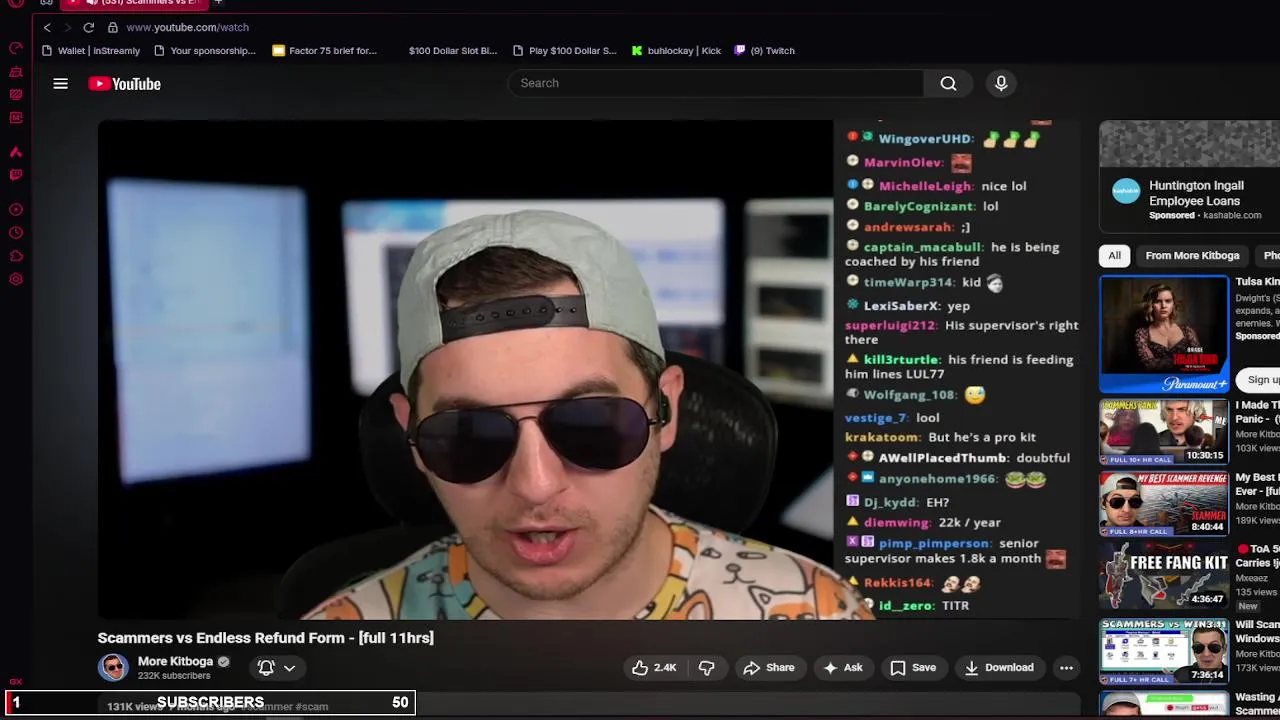Open the Free Fang Kit video thumbnail
This screenshot has width=1280, height=720.
coord(1164,576)
